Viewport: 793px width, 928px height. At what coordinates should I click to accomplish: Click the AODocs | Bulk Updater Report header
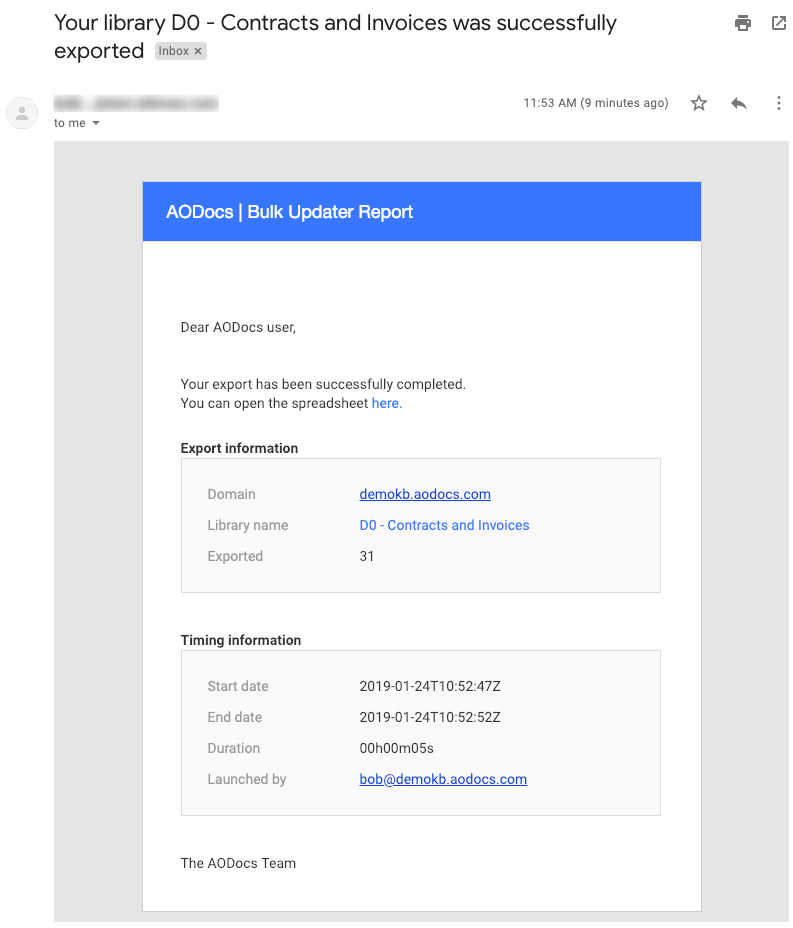[289, 212]
